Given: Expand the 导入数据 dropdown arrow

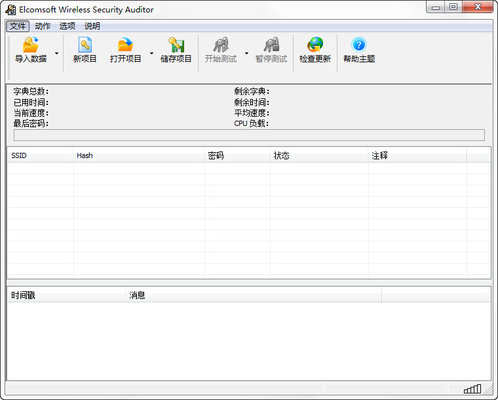Looking at the screenshot, I should point(57,53).
